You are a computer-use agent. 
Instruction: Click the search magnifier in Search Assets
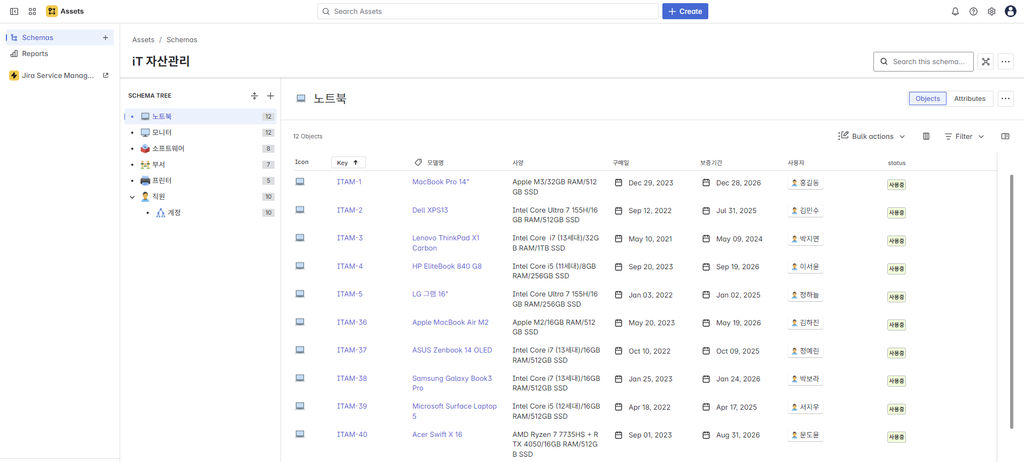326,11
